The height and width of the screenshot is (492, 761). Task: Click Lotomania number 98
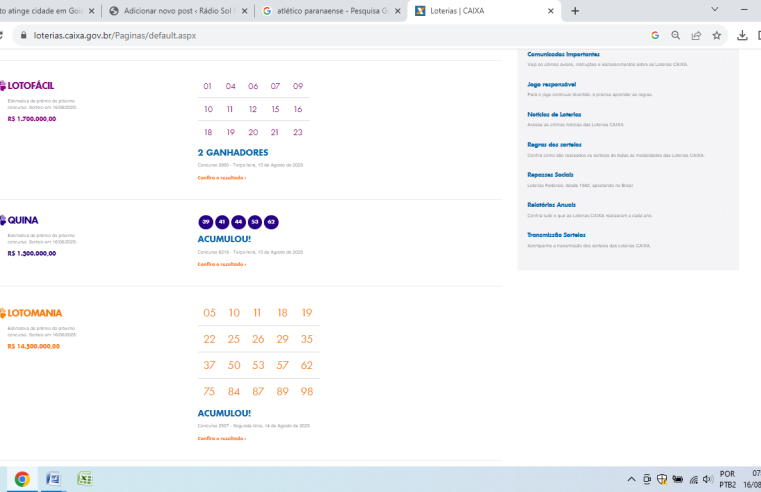click(307, 392)
